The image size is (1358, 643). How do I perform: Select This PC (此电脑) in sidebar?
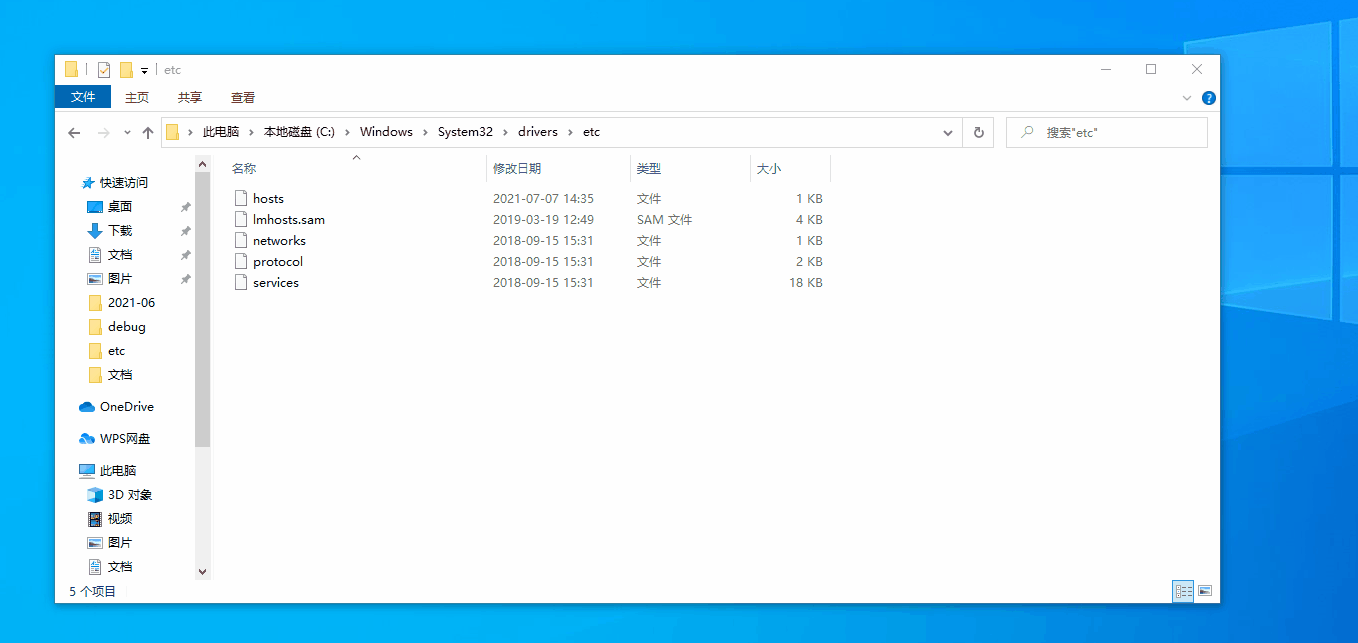click(x=118, y=470)
